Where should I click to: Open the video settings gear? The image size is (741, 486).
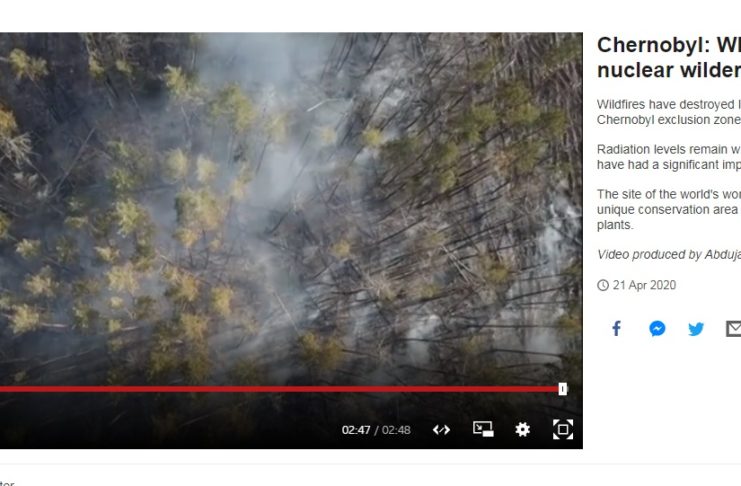tap(522, 429)
